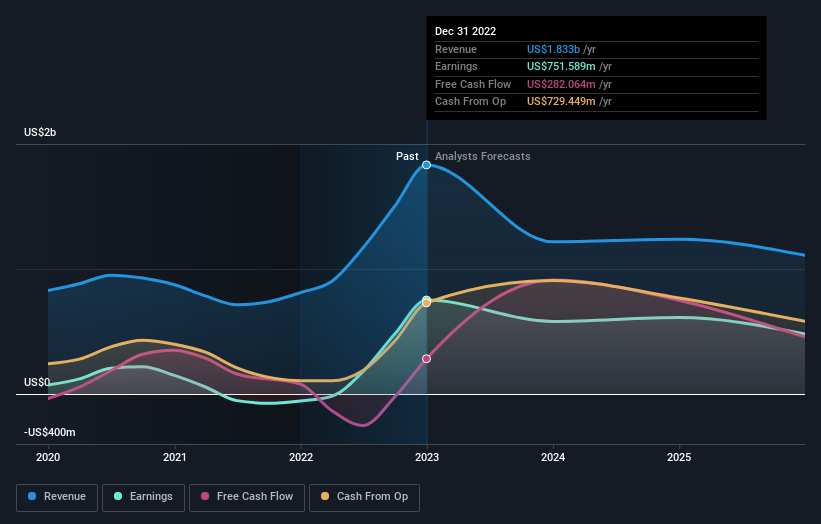This screenshot has width=821, height=524.
Task: Click the Free Cash Flow tooltip row label
Action: (x=473, y=84)
